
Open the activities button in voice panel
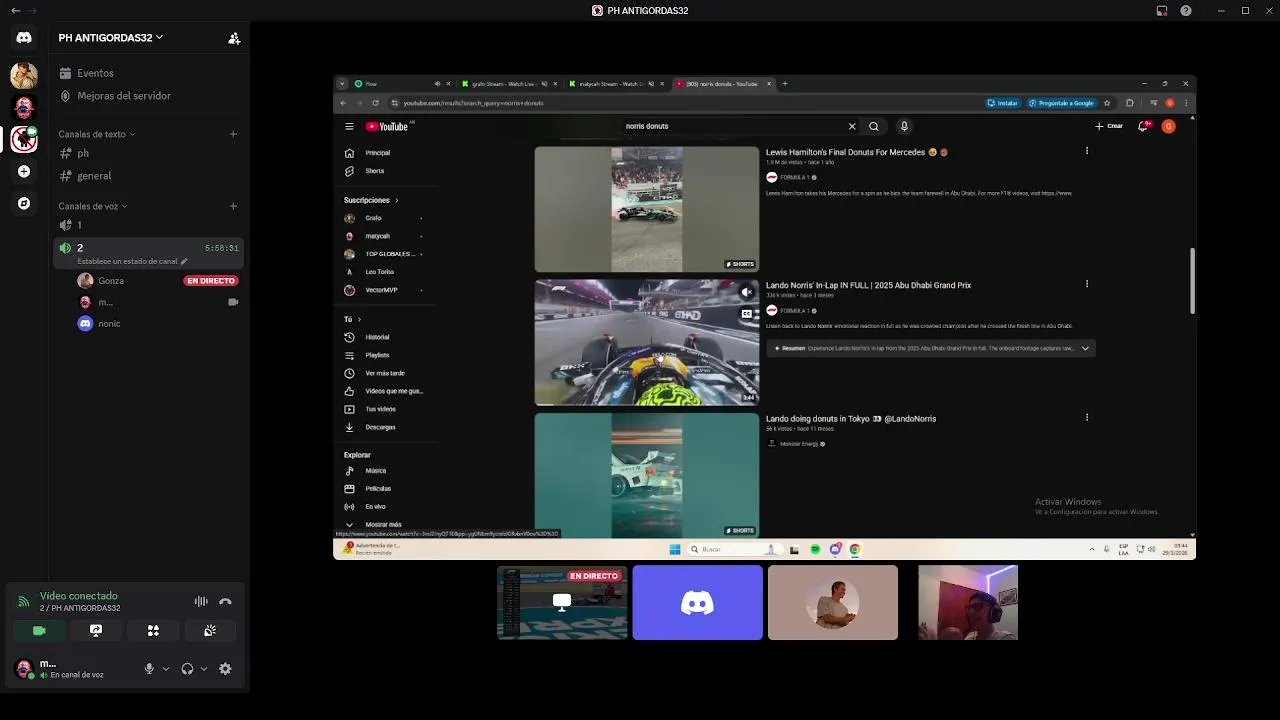coord(153,631)
